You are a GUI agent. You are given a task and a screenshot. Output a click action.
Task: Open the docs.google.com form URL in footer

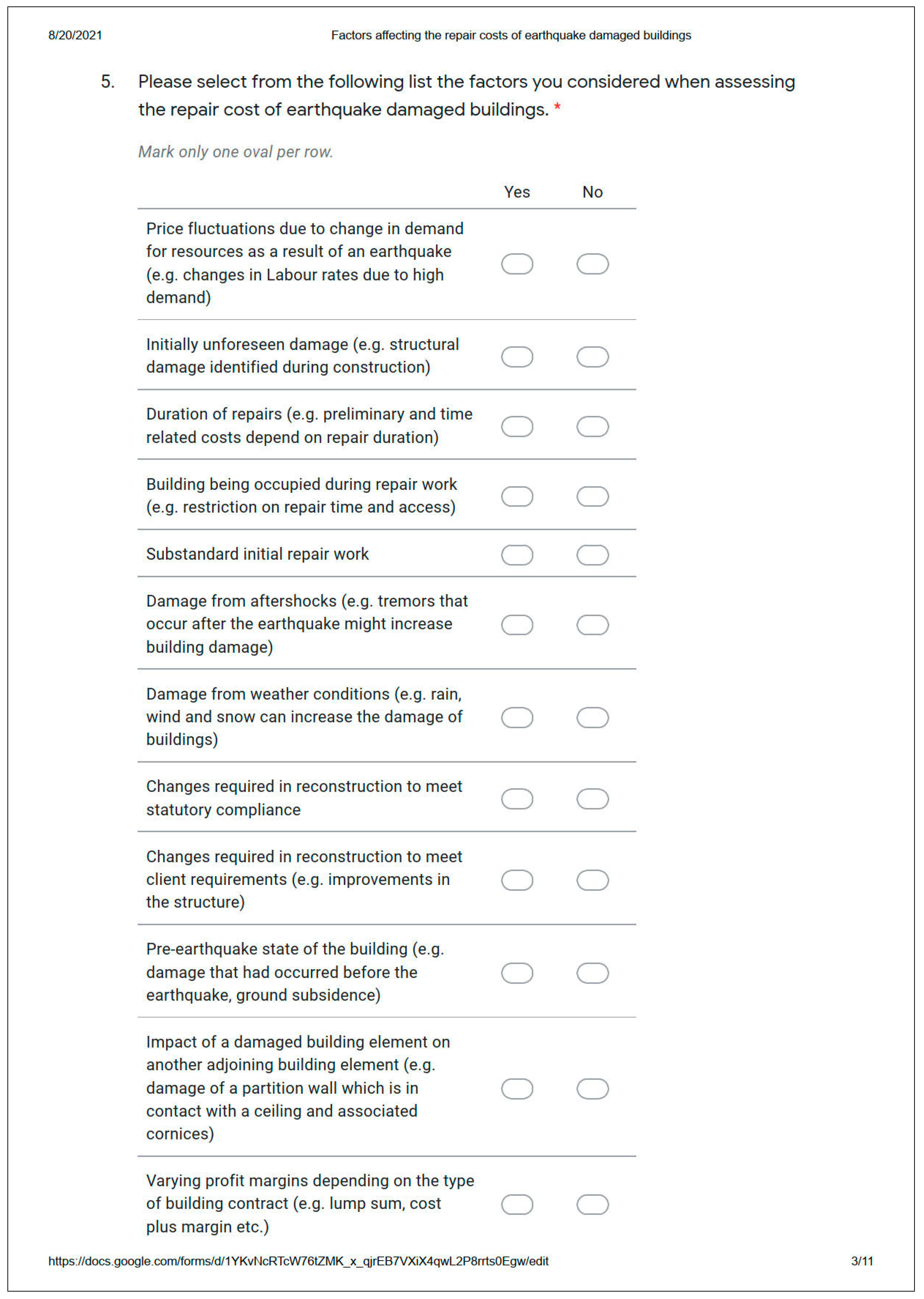pyautogui.click(x=298, y=1261)
